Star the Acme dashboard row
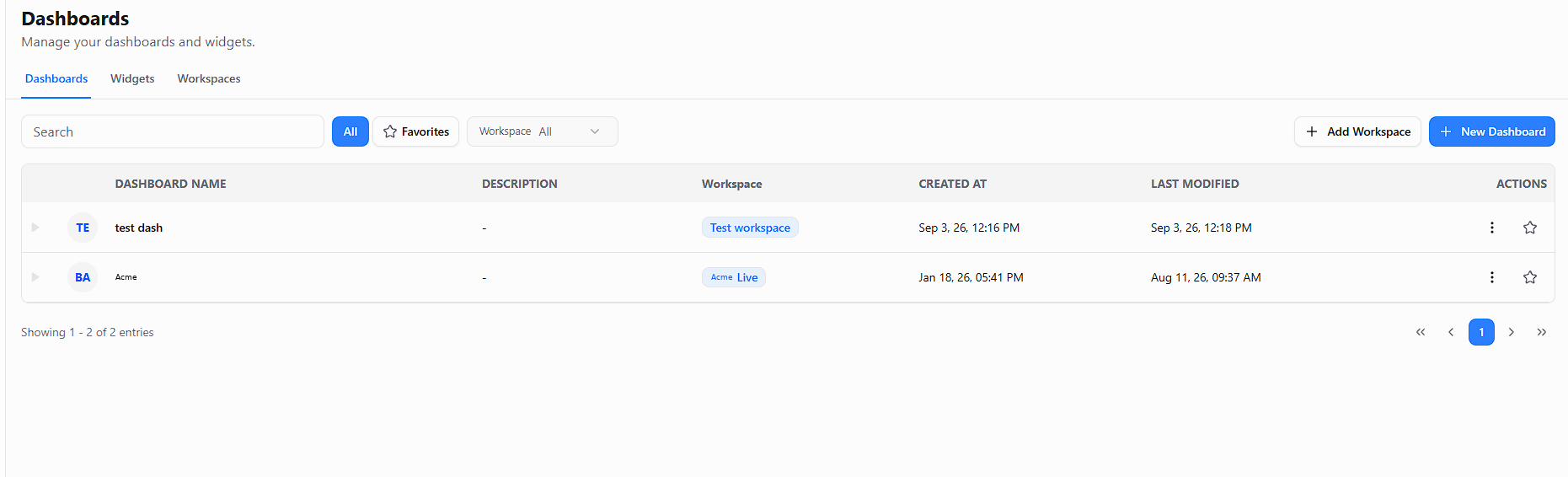1568x477 pixels. (x=1530, y=277)
